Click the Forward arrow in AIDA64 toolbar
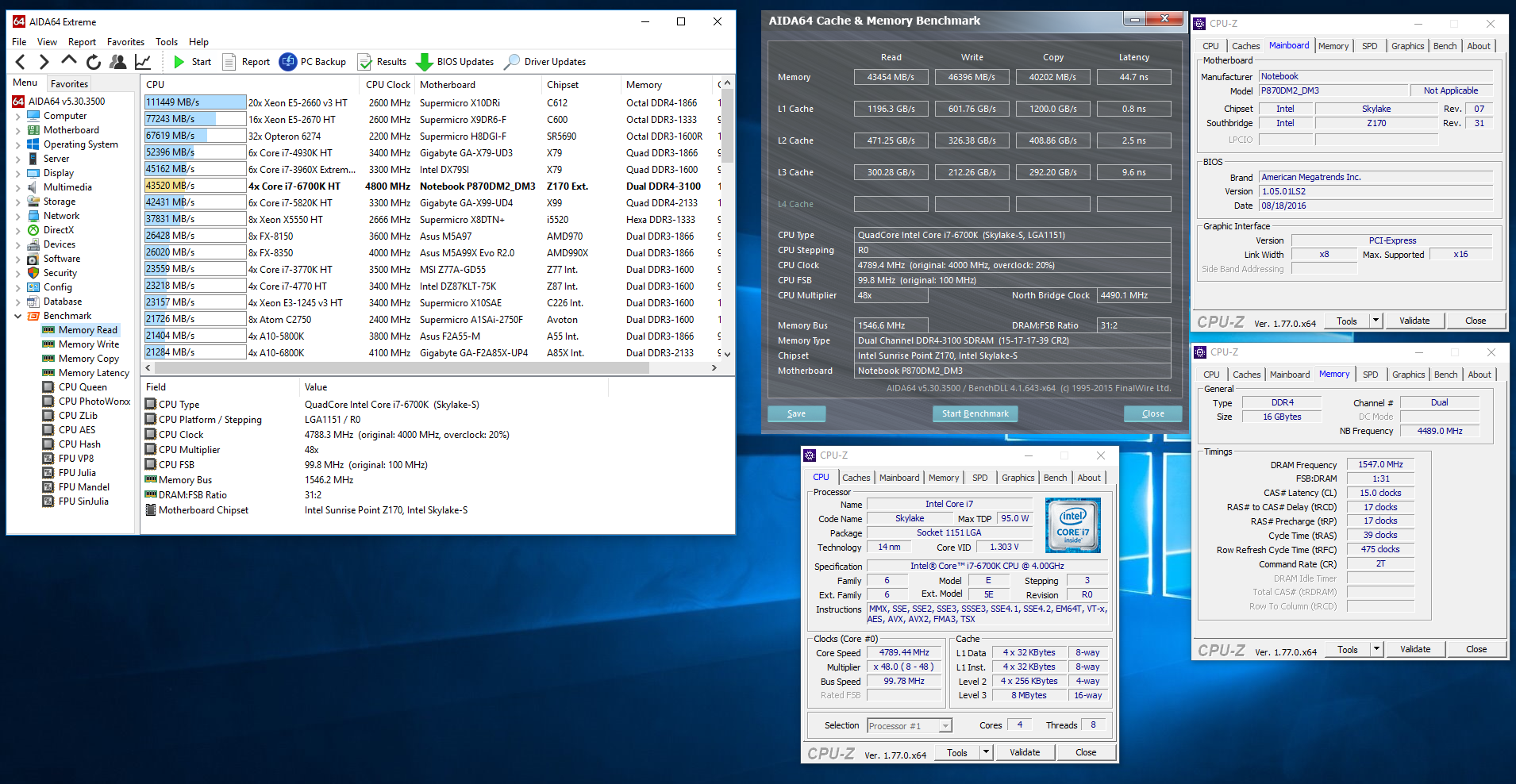 (44, 62)
